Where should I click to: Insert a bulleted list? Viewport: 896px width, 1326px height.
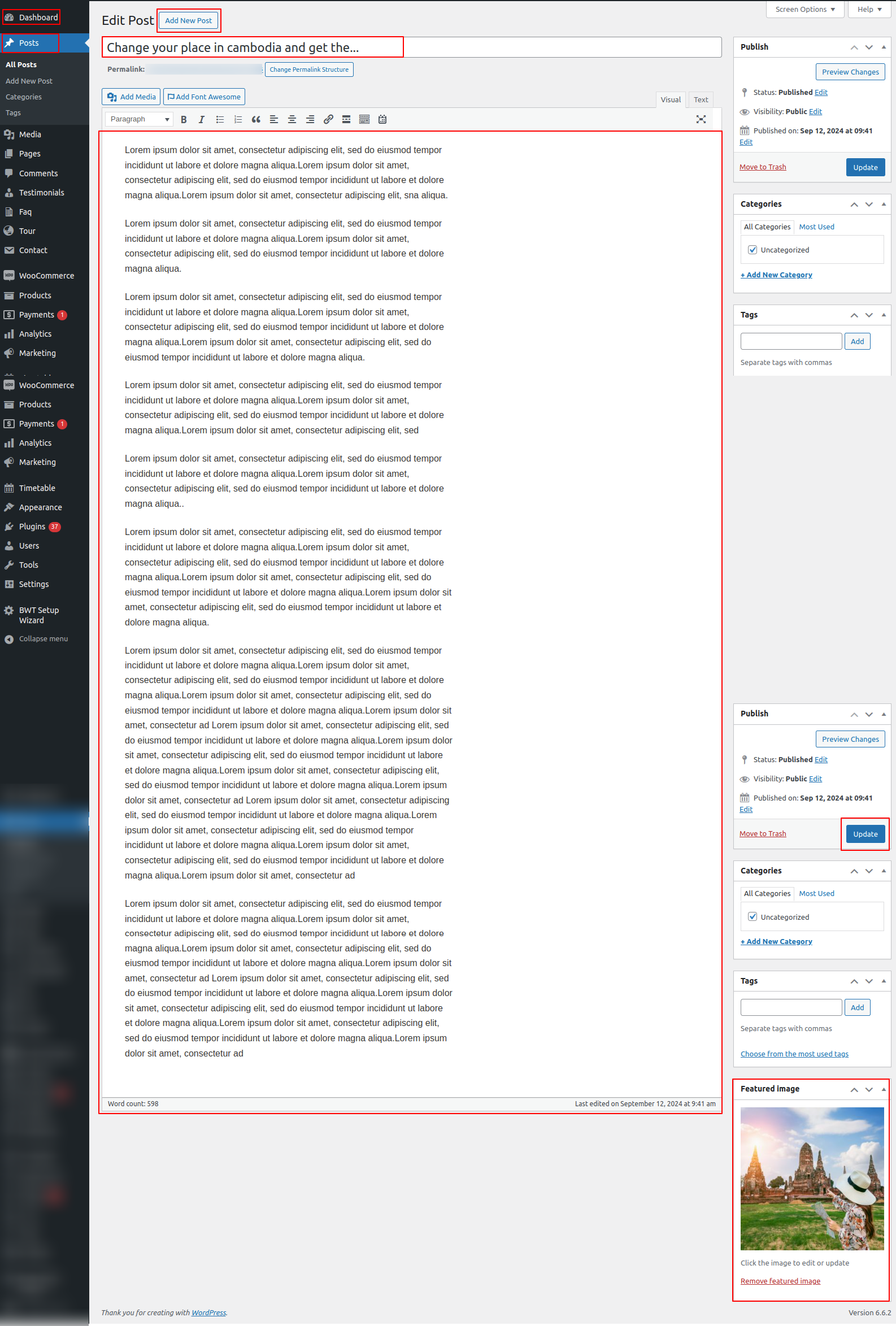[220, 119]
